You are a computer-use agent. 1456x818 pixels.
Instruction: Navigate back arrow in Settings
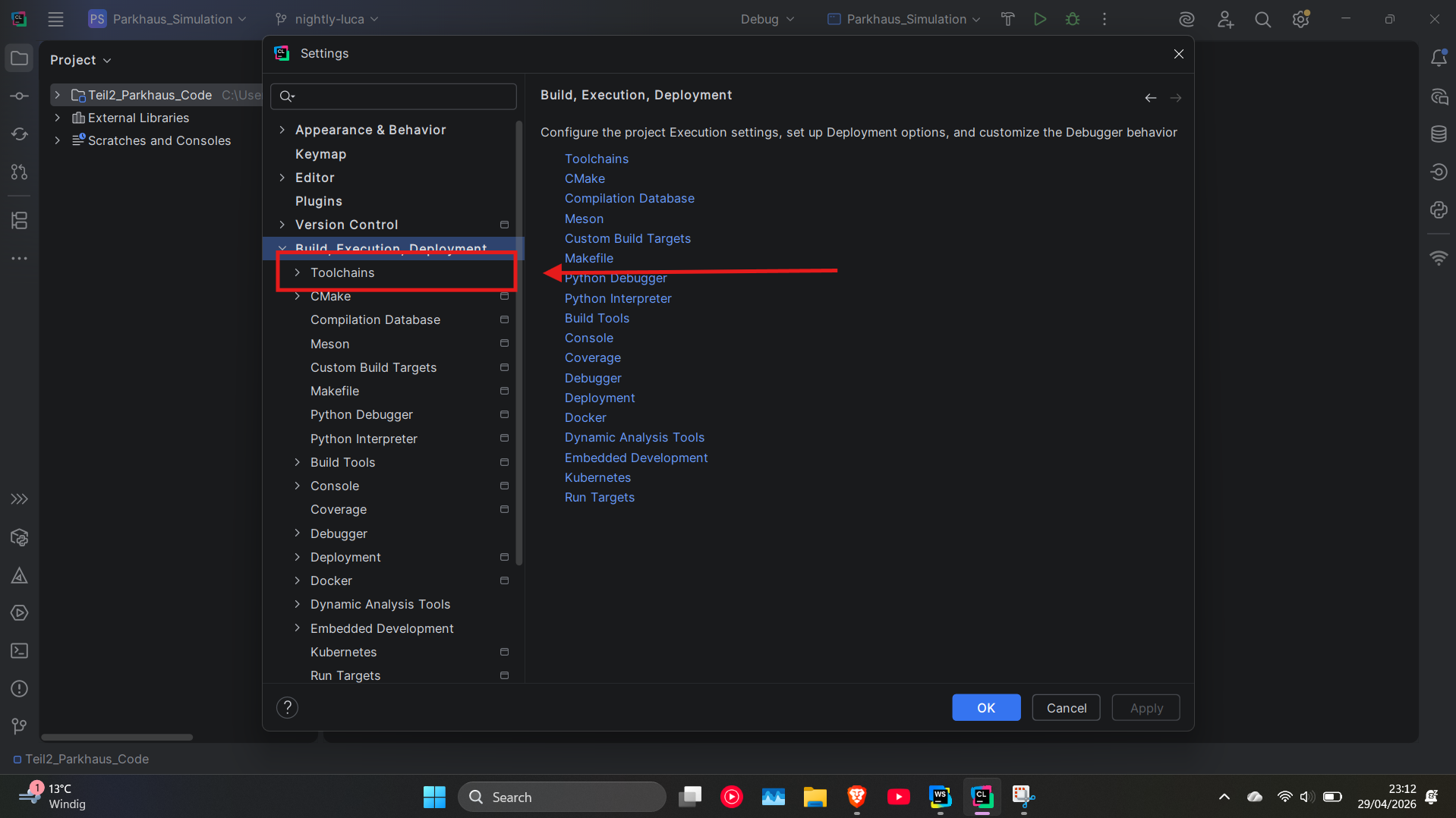point(1151,98)
